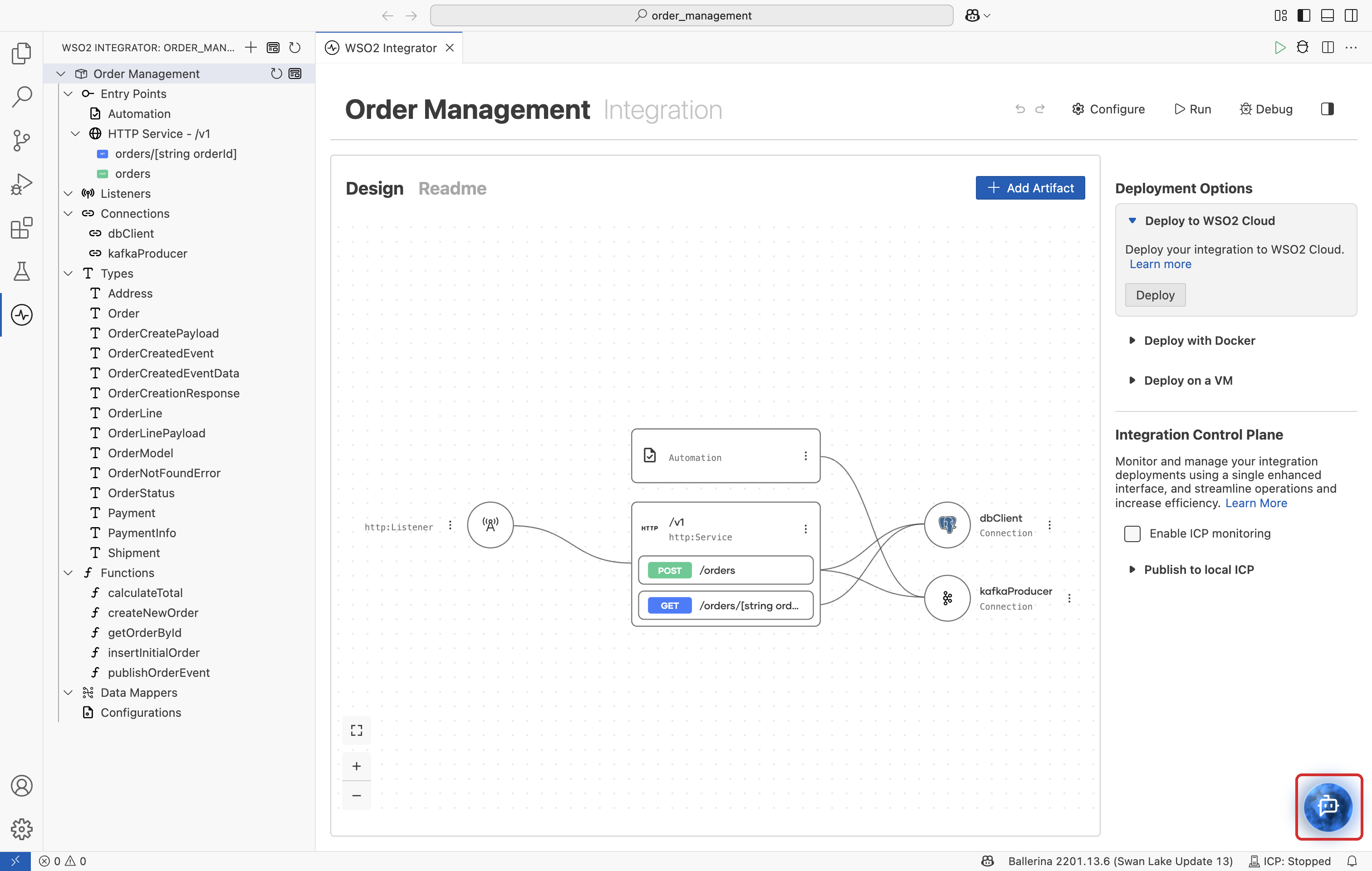Collapse the HTTP Service - /v1 node

click(x=75, y=133)
